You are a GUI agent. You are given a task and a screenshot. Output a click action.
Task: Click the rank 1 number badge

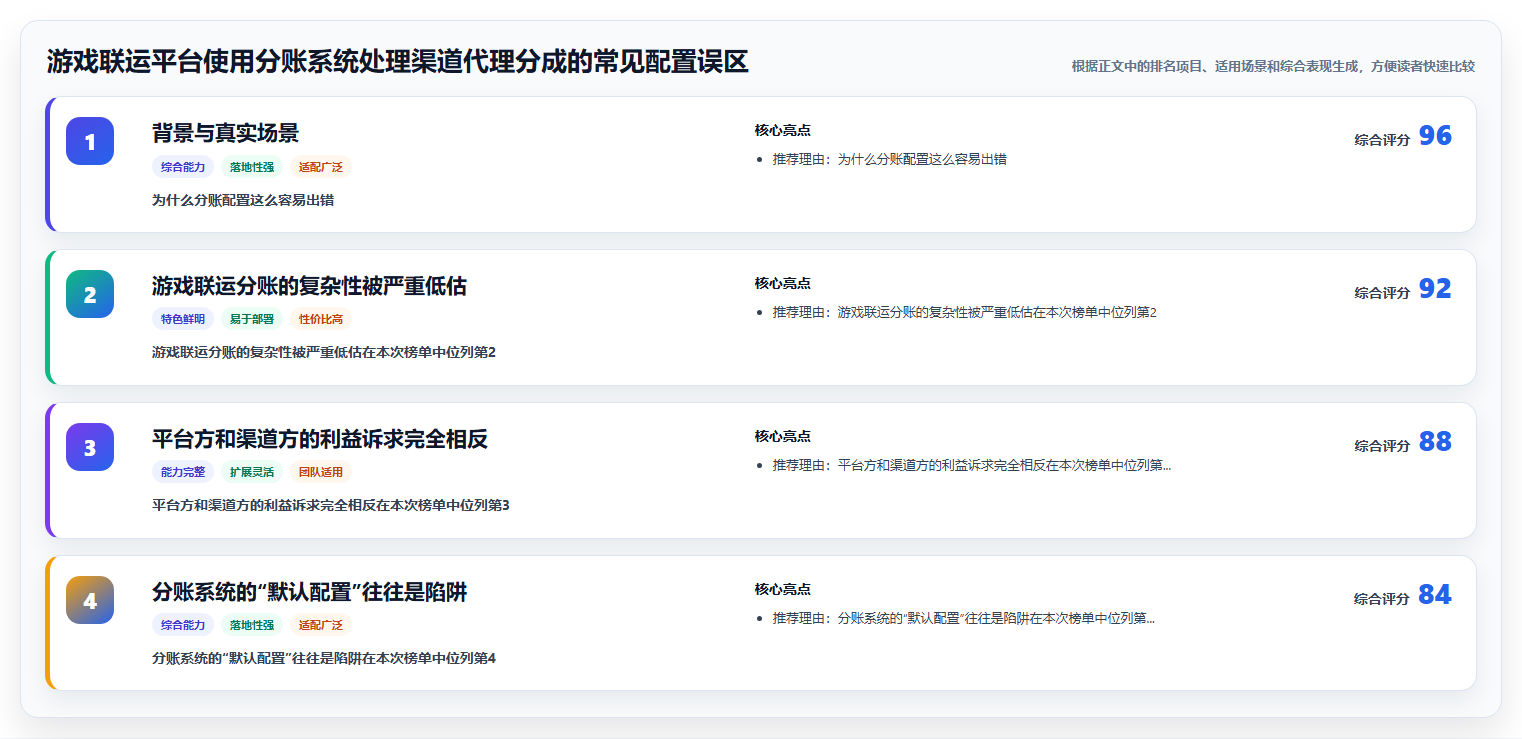click(x=90, y=141)
